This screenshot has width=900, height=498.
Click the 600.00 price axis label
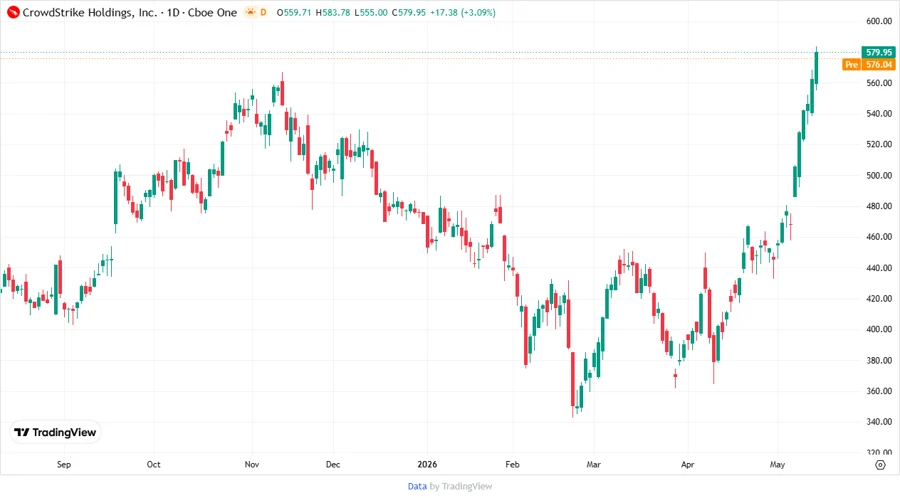[879, 21]
